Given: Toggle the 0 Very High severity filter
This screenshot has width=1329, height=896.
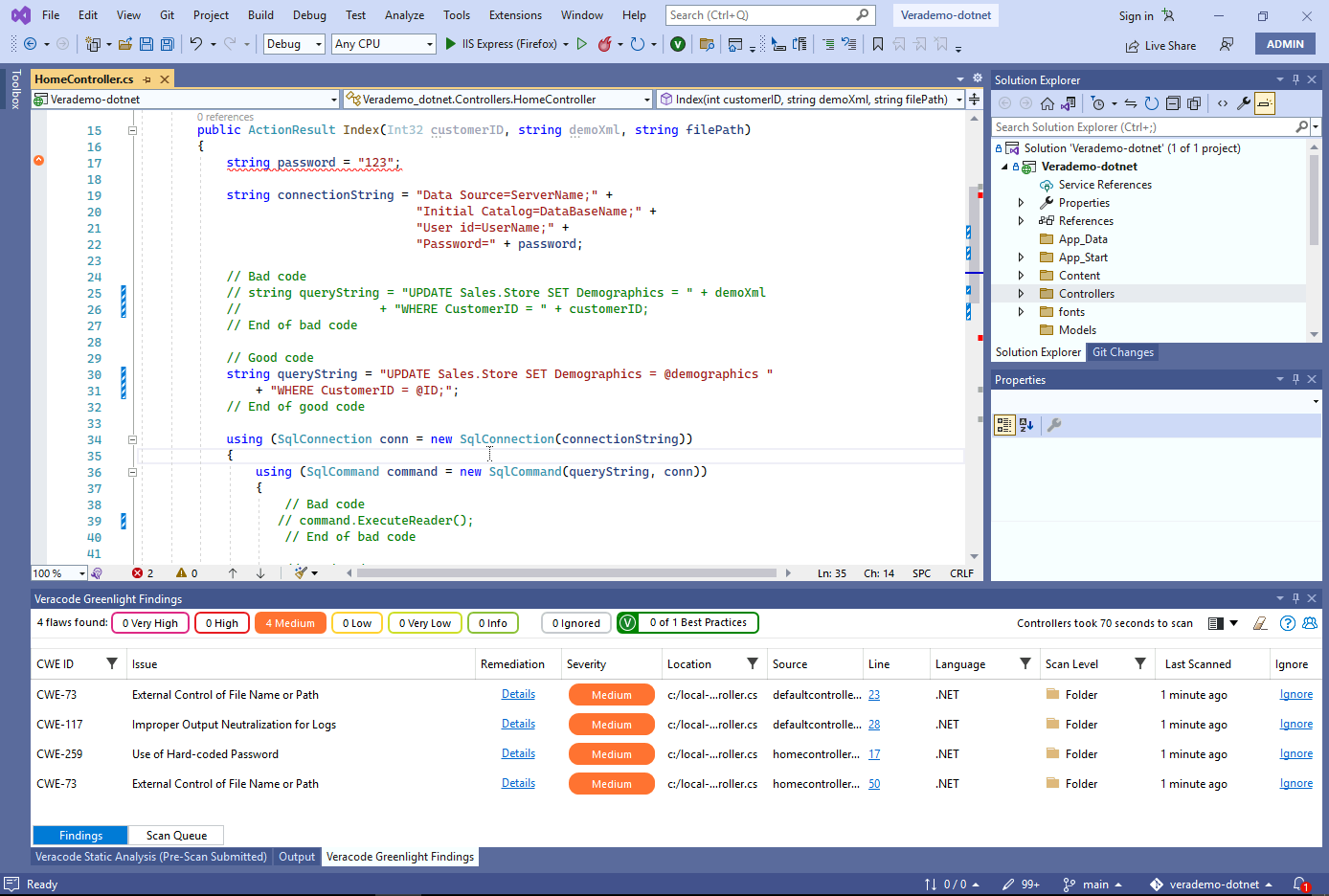Looking at the screenshot, I should (x=150, y=623).
